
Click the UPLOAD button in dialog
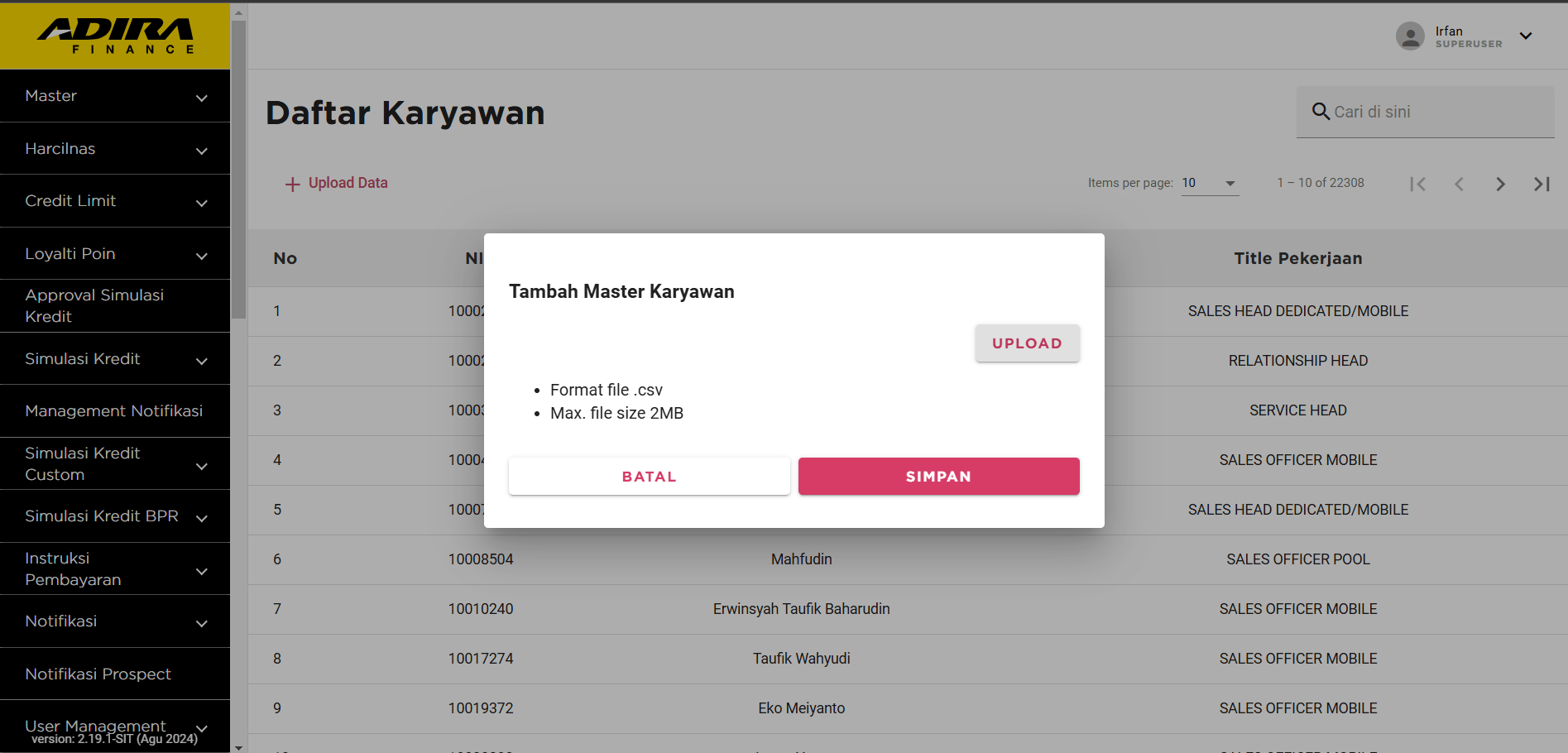click(1027, 343)
